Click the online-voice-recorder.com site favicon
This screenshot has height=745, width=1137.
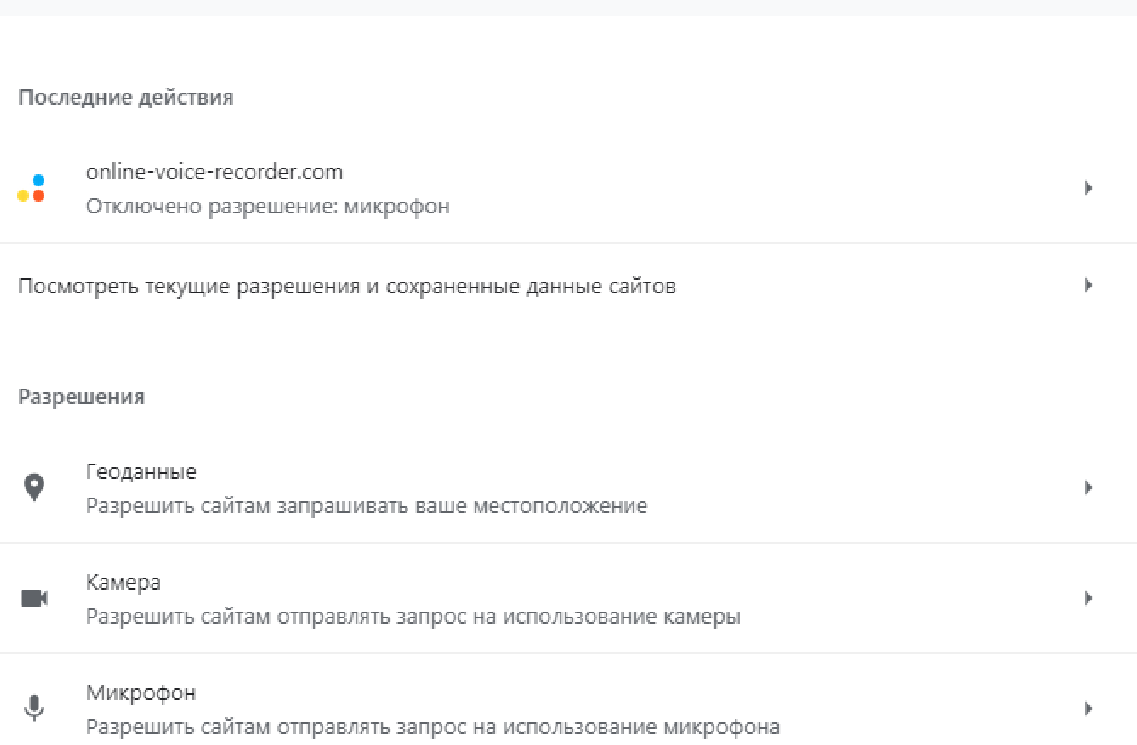point(32,188)
